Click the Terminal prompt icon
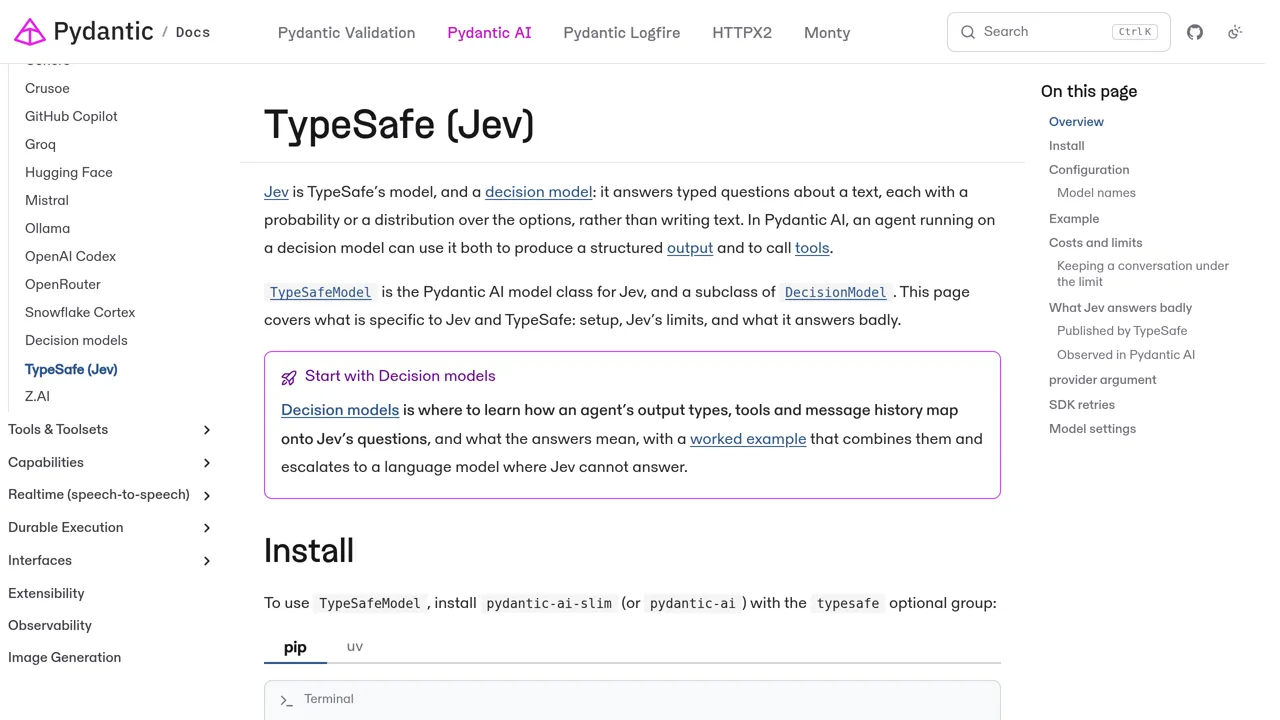The width and height of the screenshot is (1280, 720). click(287, 700)
